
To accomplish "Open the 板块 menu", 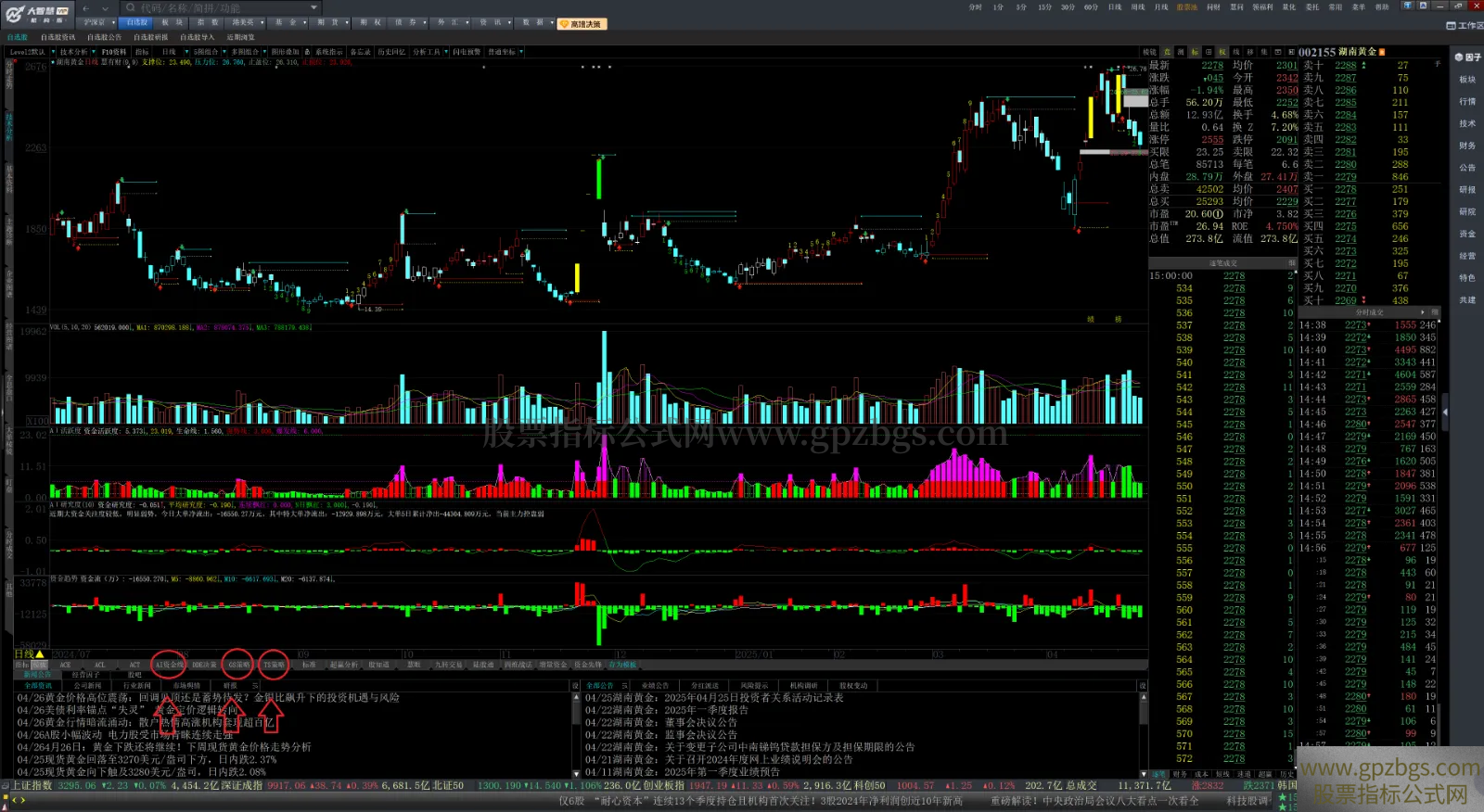I will (172, 22).
